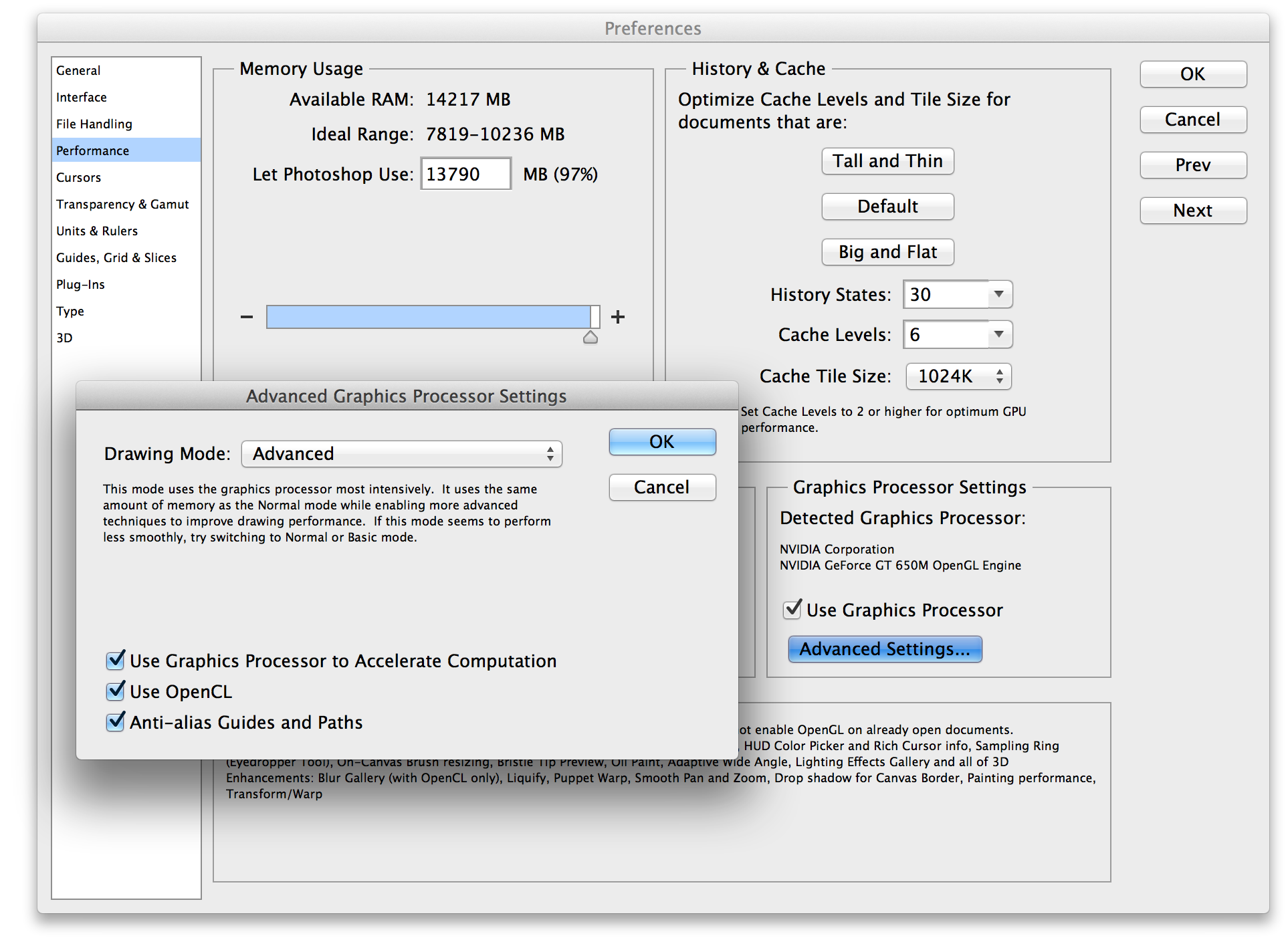Click the memory slider triangle handle
The image size is (1288, 940).
[x=590, y=338]
